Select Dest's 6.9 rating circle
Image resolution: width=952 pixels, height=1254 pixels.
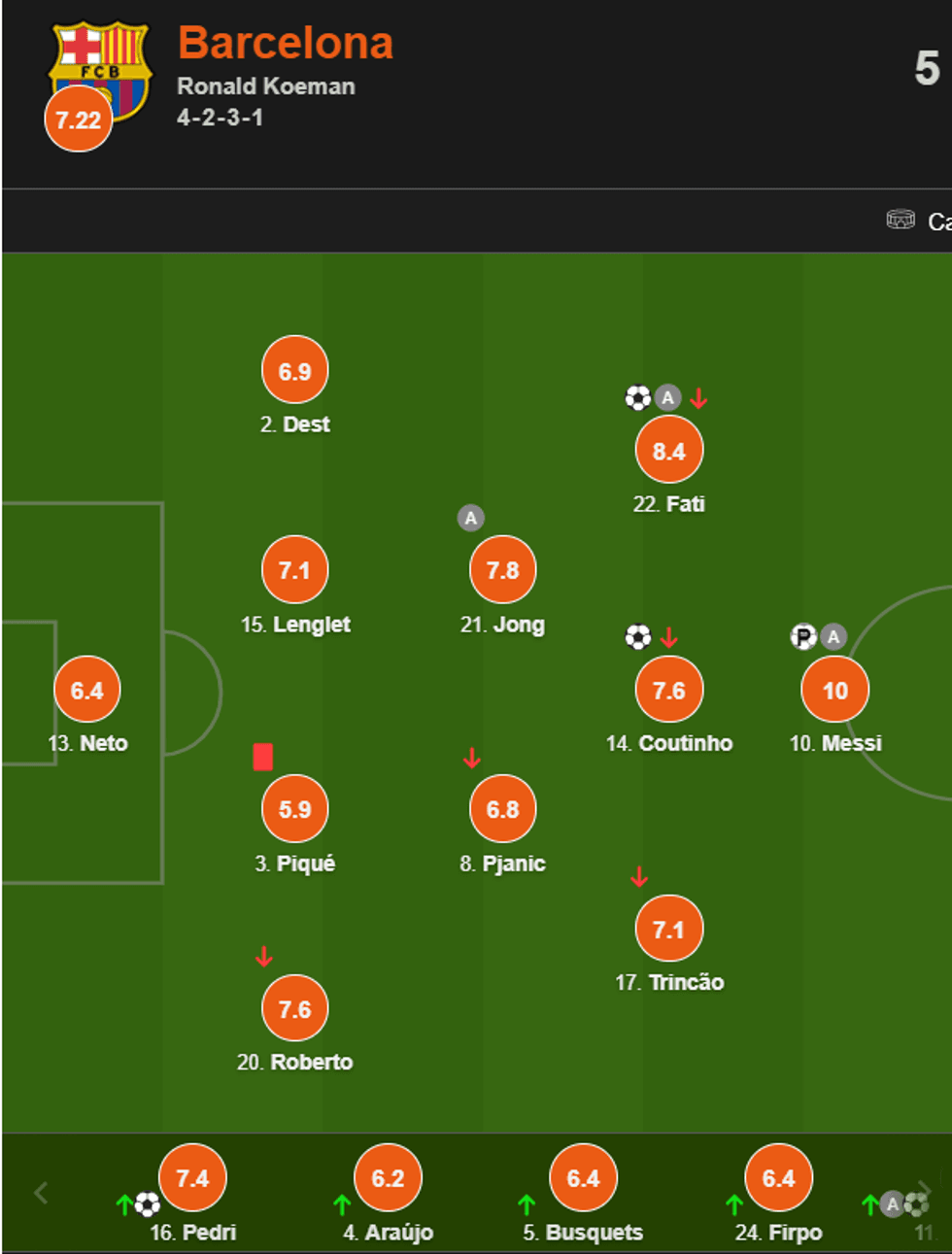coord(294,371)
